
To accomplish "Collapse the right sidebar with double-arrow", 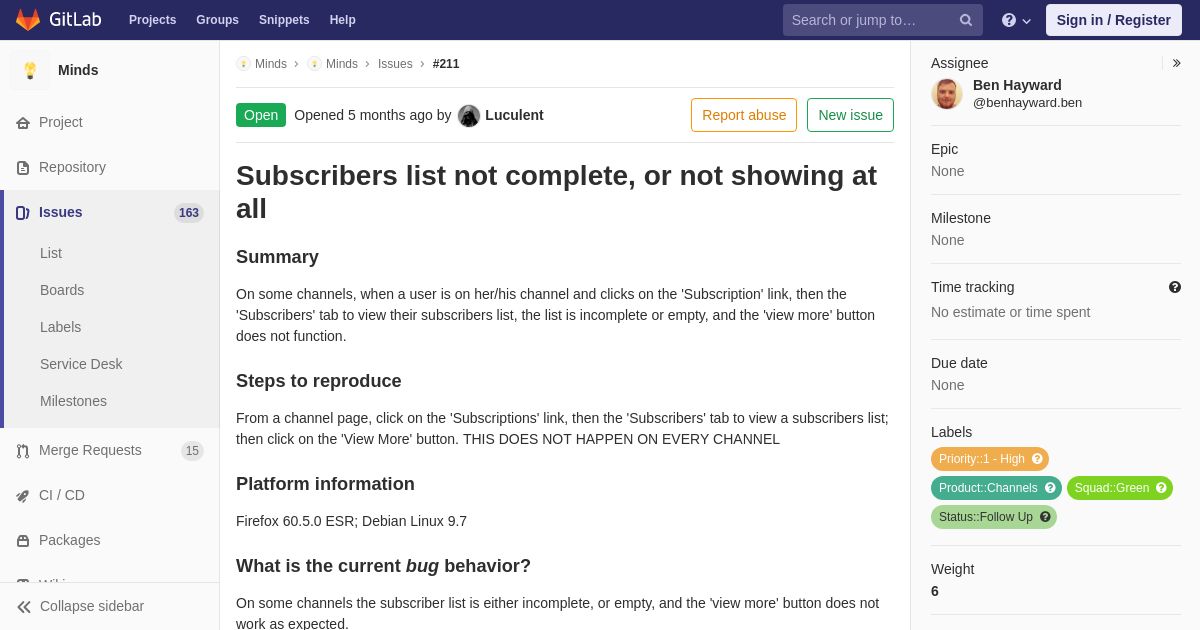I will pos(1176,63).
